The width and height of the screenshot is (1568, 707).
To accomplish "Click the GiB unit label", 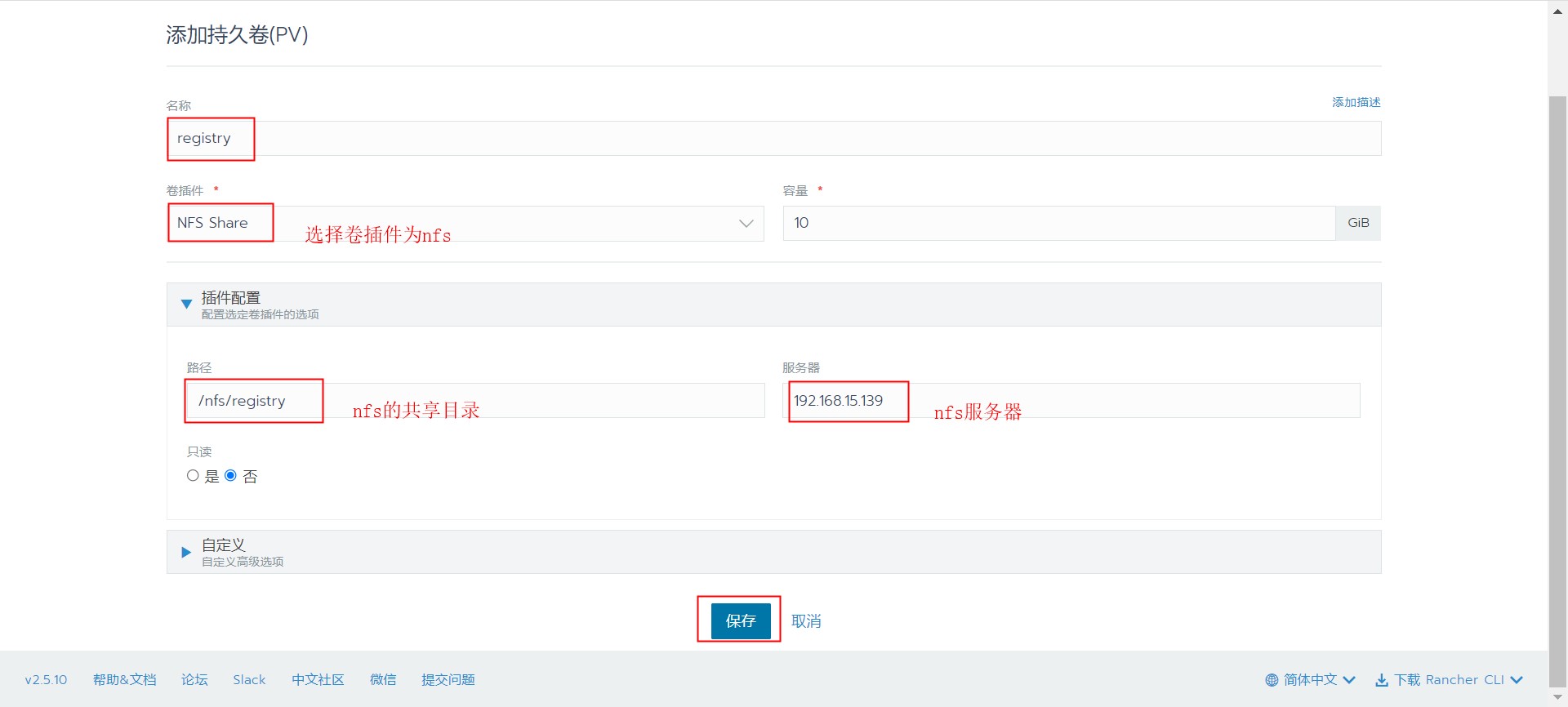I will (1358, 223).
